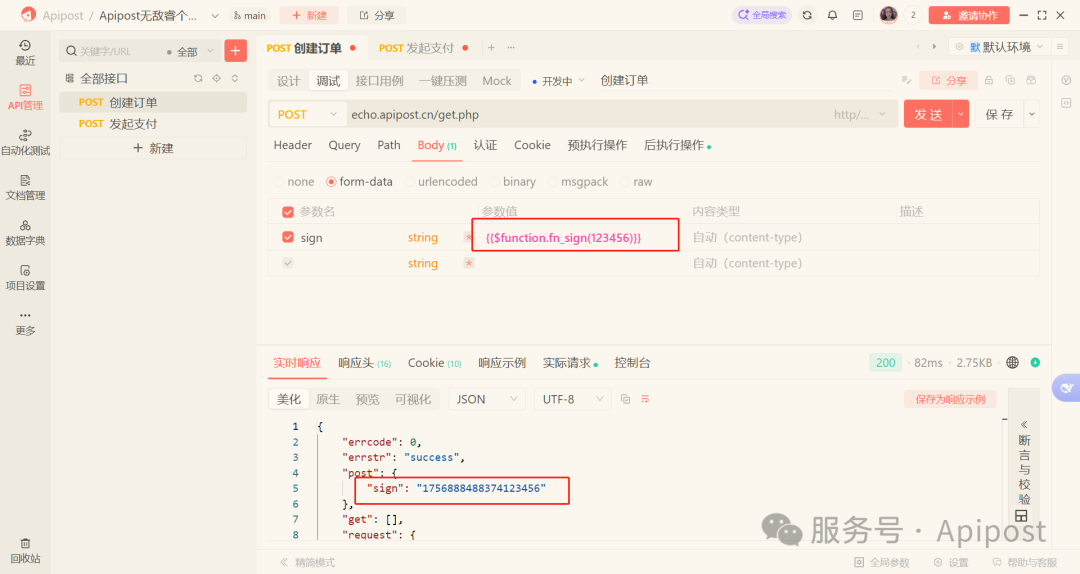Open the notifications bell
Viewport: 1080px width, 574px height.
pos(833,15)
